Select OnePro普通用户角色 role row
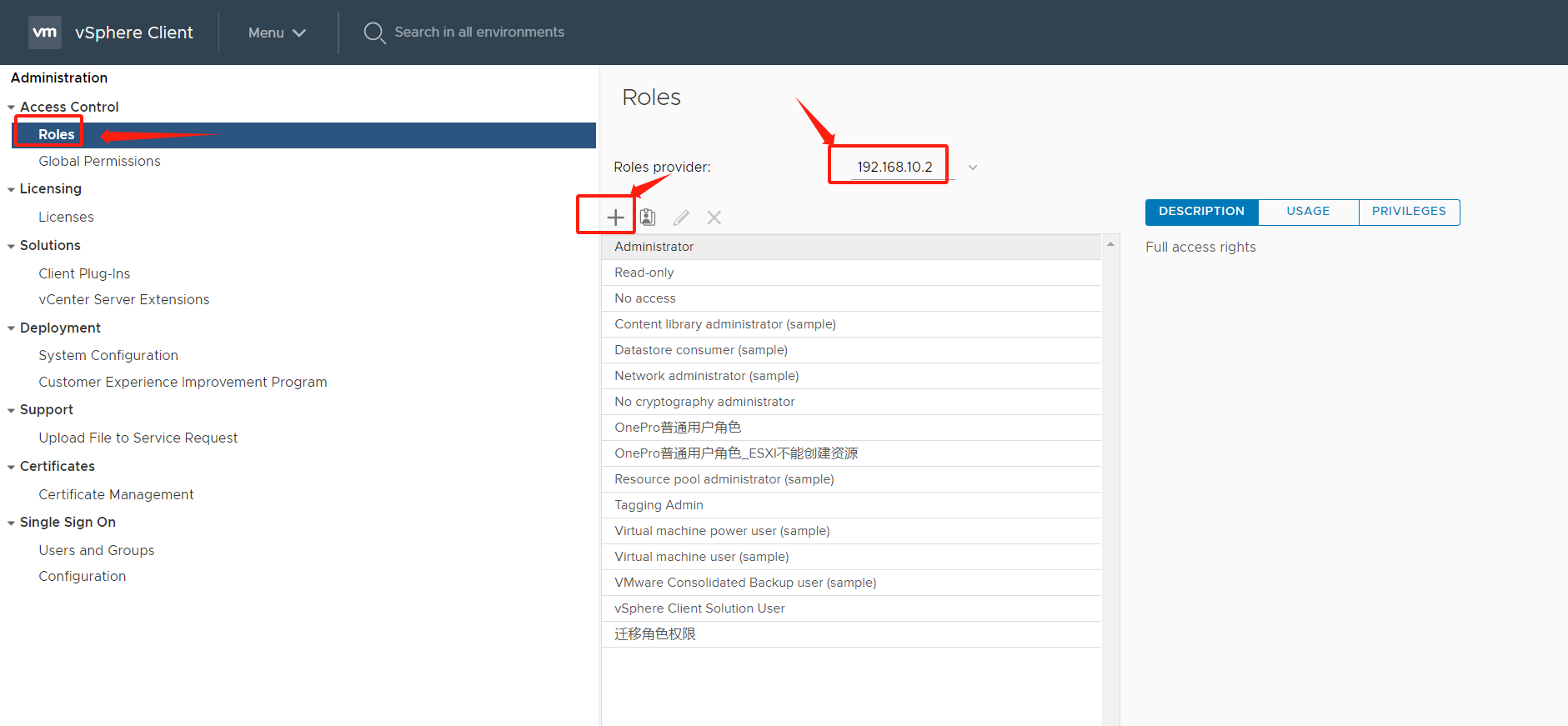 coord(851,428)
